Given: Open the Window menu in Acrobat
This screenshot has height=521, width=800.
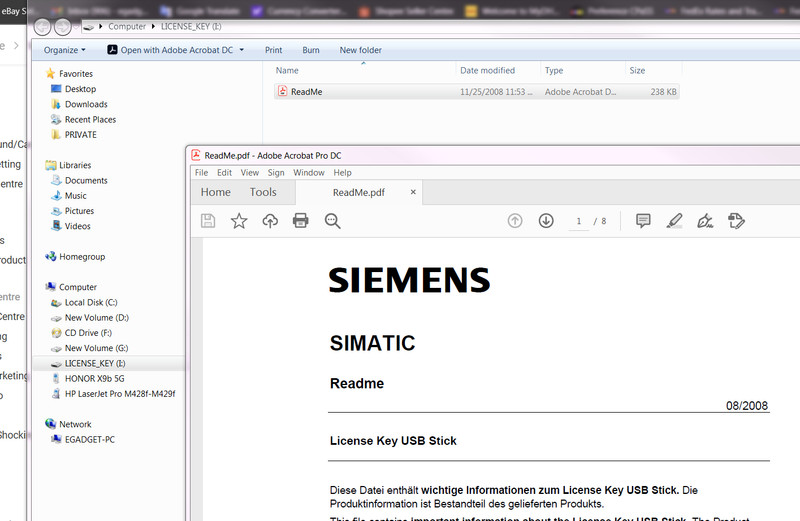Looking at the screenshot, I should pos(309,172).
